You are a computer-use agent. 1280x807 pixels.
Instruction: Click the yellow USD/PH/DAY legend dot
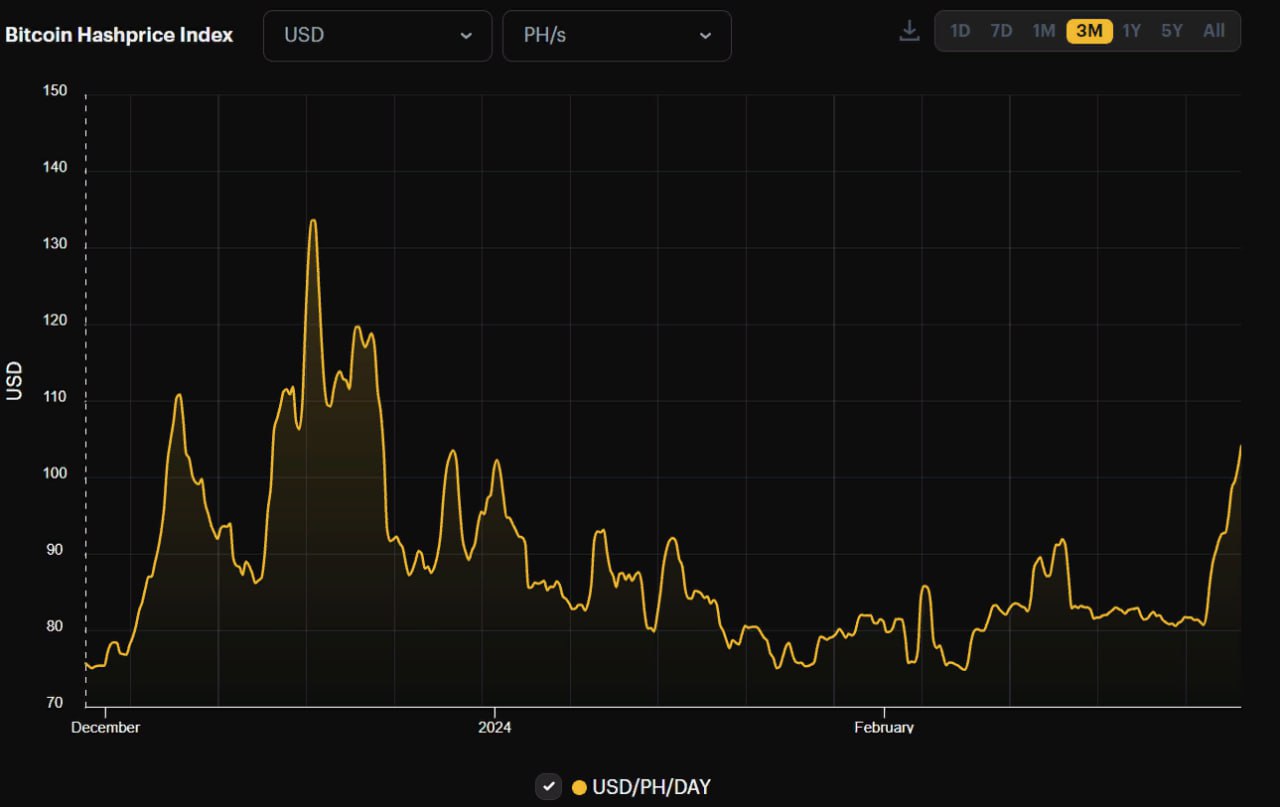pyautogui.click(x=579, y=788)
